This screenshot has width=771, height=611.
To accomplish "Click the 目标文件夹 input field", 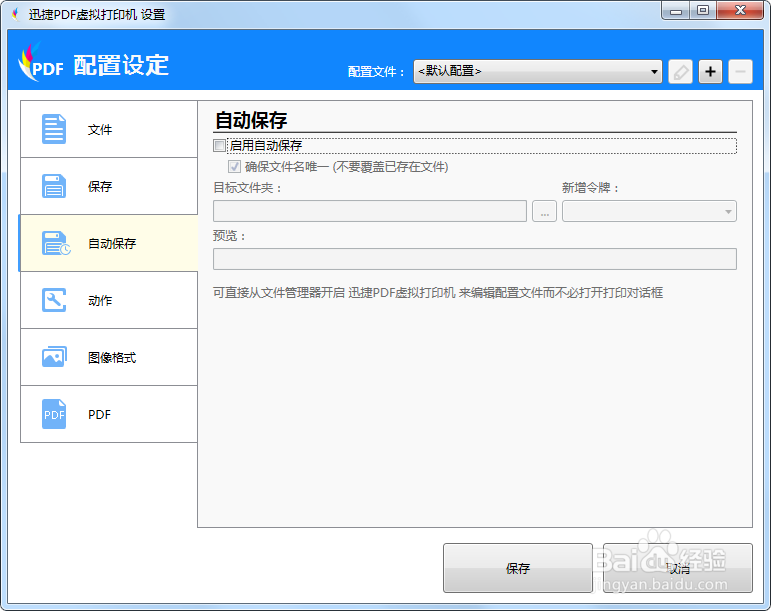I will [x=370, y=211].
